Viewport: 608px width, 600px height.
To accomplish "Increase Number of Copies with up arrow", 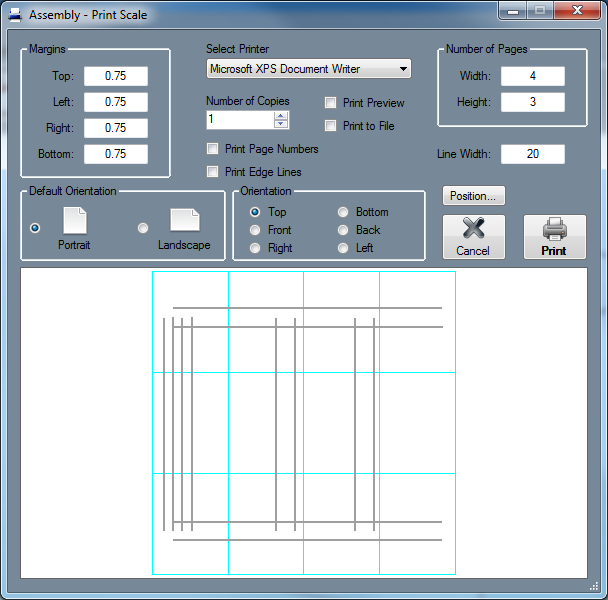I will (281, 116).
